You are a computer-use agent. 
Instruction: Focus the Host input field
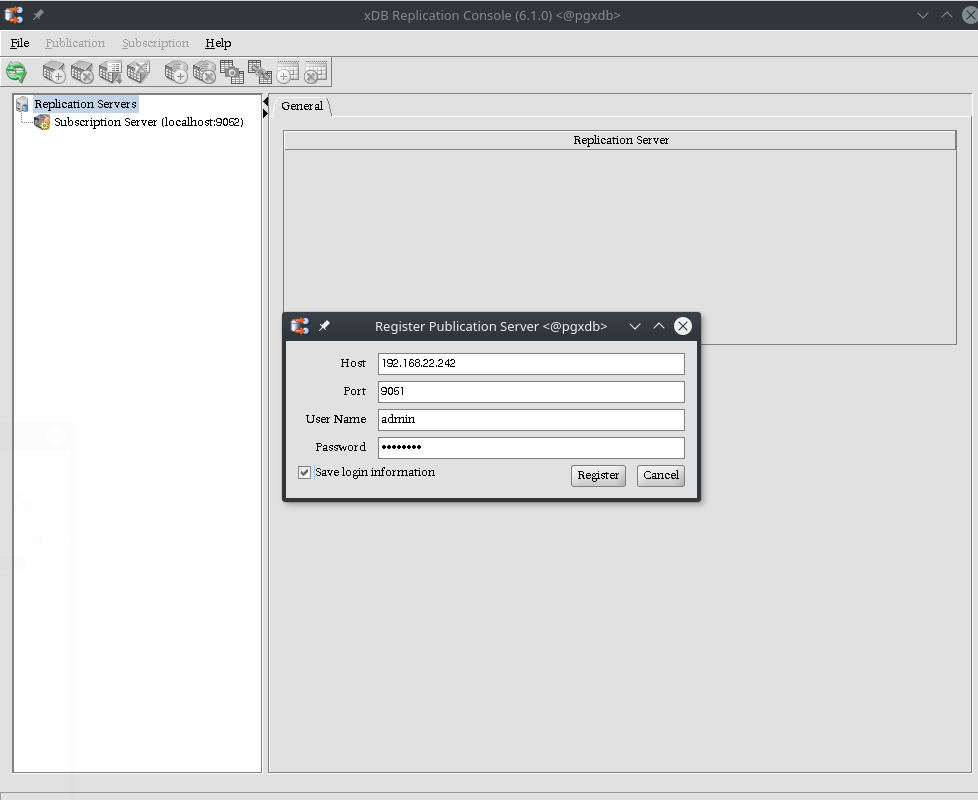(x=531, y=364)
